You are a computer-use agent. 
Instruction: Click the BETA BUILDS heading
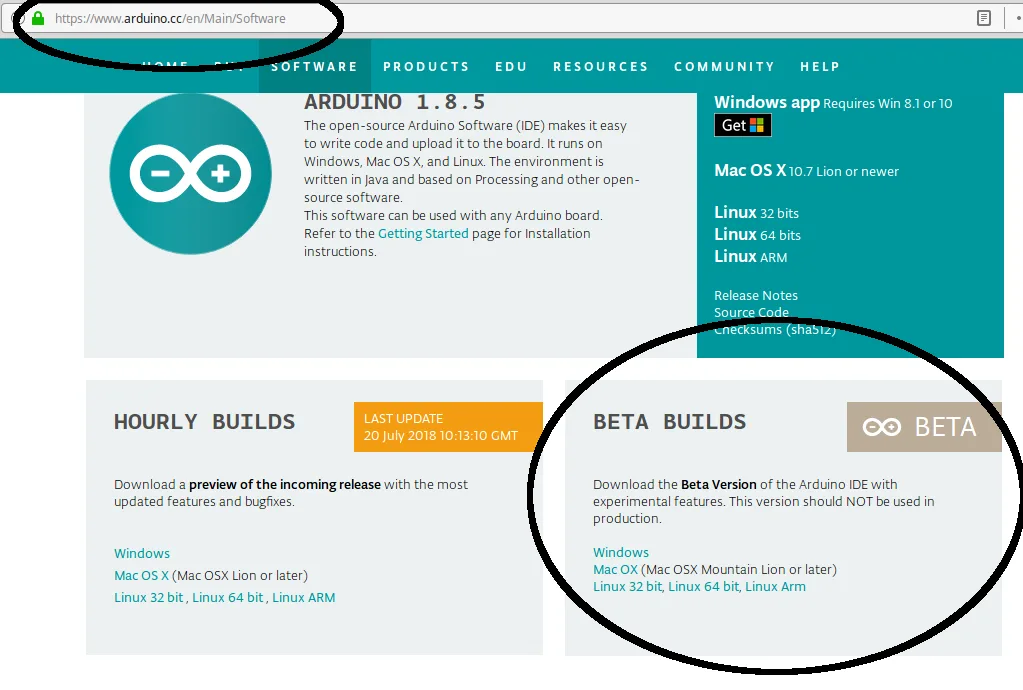pos(669,422)
